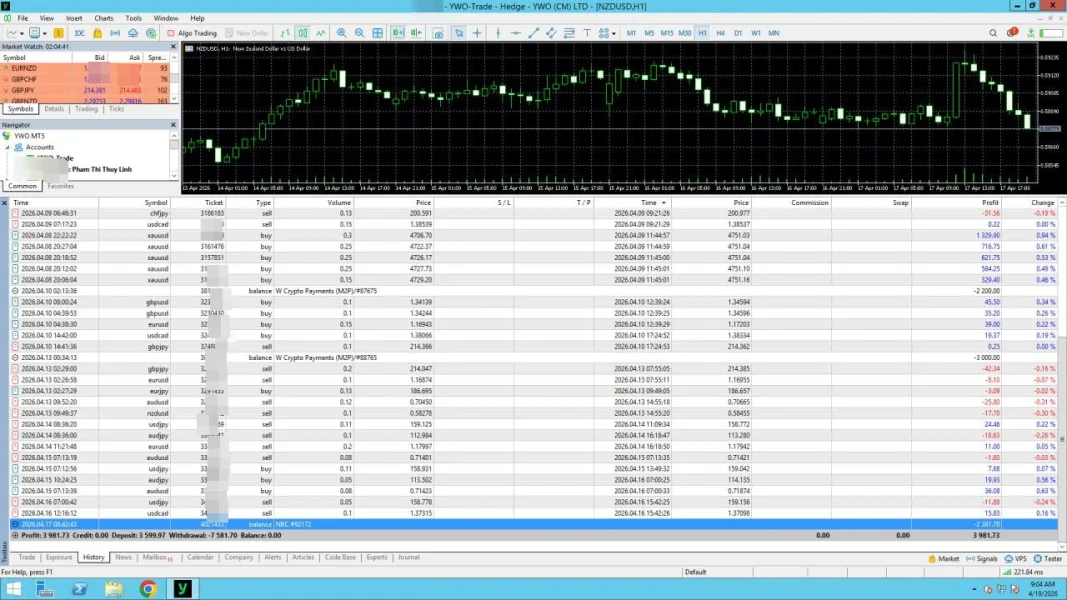Open Windows Start menu
The image size is (1067, 600).
pos(13,589)
